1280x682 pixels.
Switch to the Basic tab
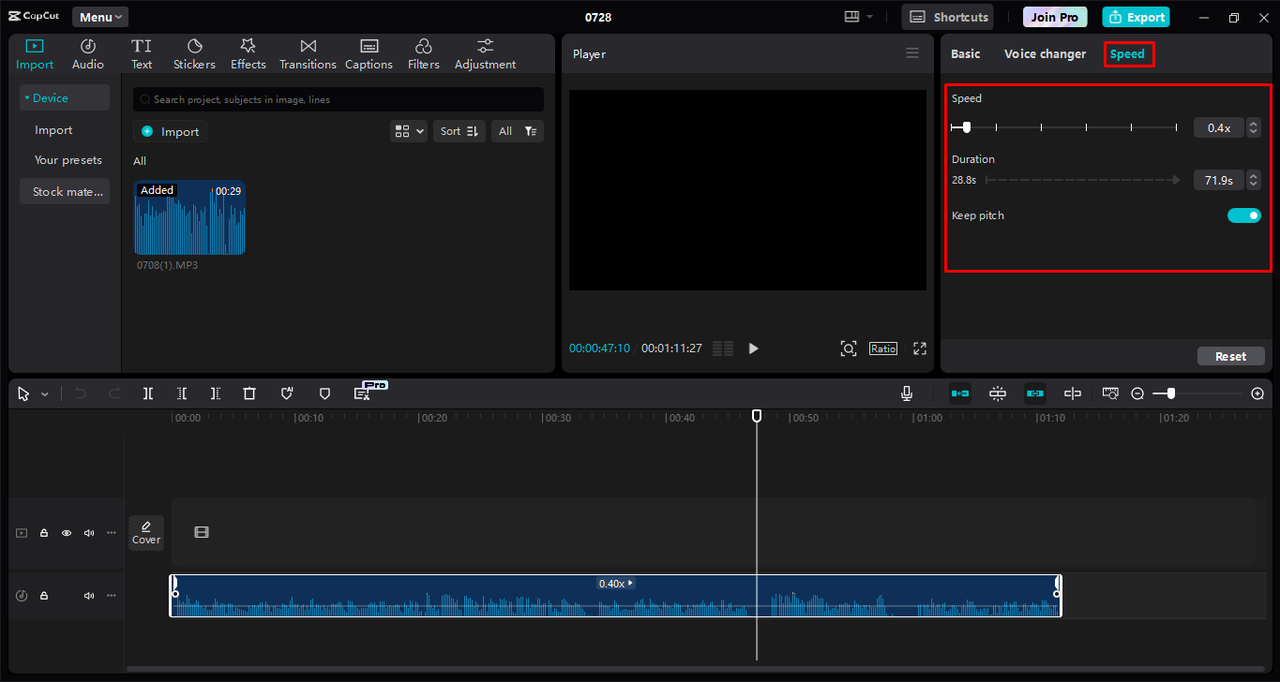click(965, 54)
